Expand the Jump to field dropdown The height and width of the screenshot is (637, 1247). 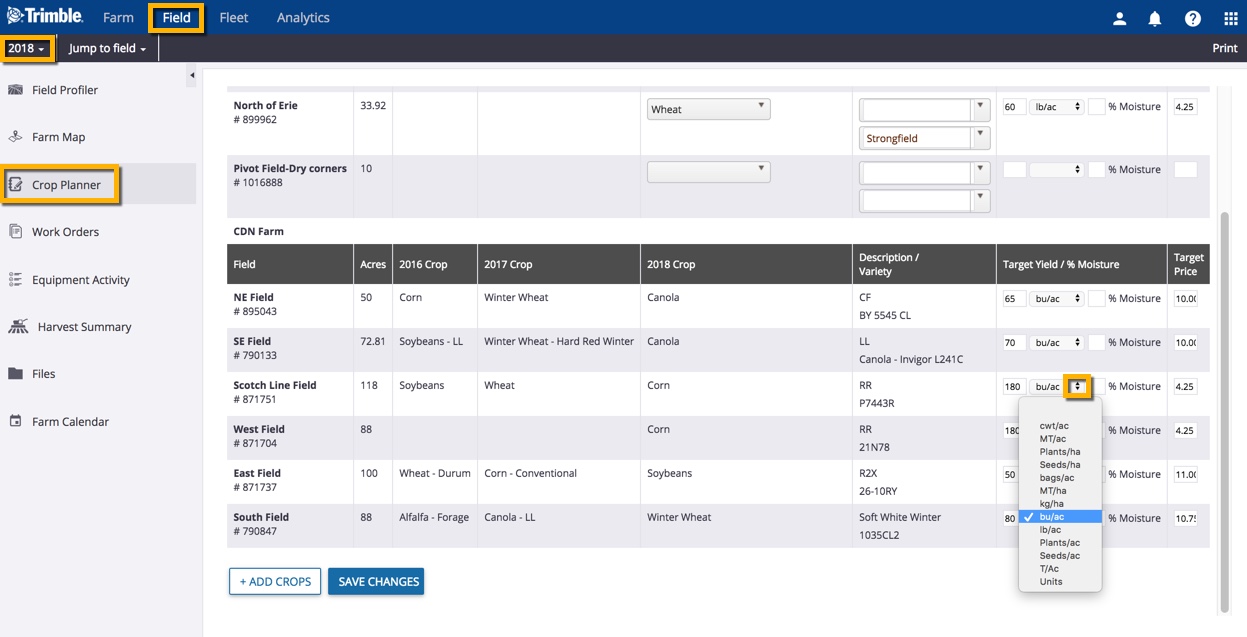[107, 49]
